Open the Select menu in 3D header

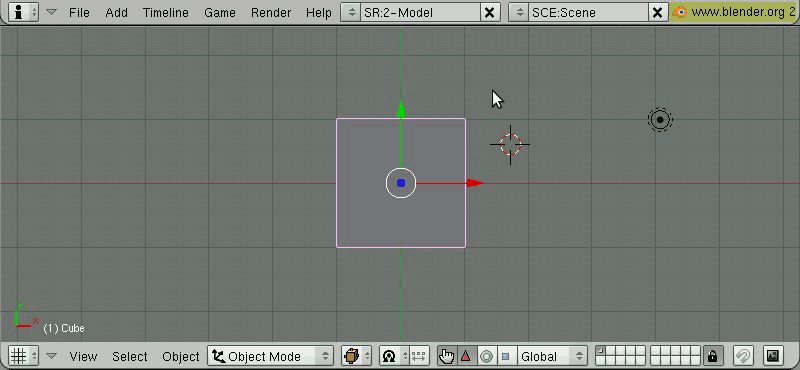click(x=130, y=356)
